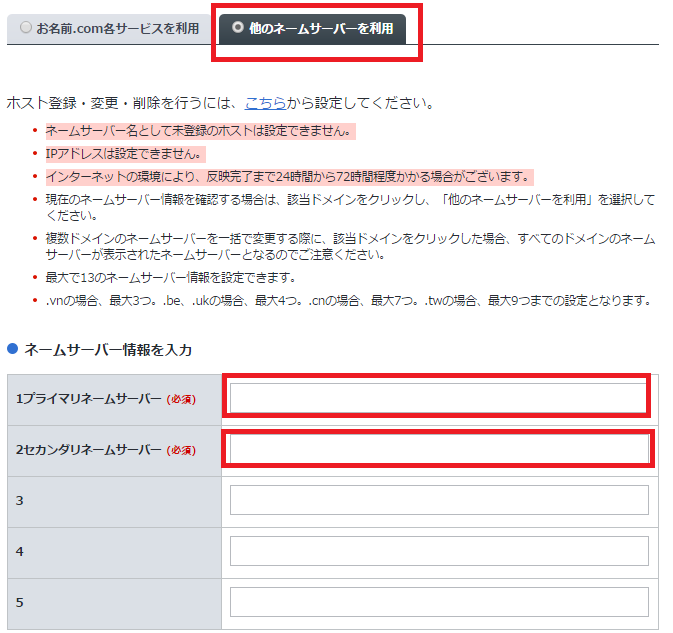Click the highlighted 24時間から72時間 propagation notice
The image size is (673, 633).
click(288, 176)
